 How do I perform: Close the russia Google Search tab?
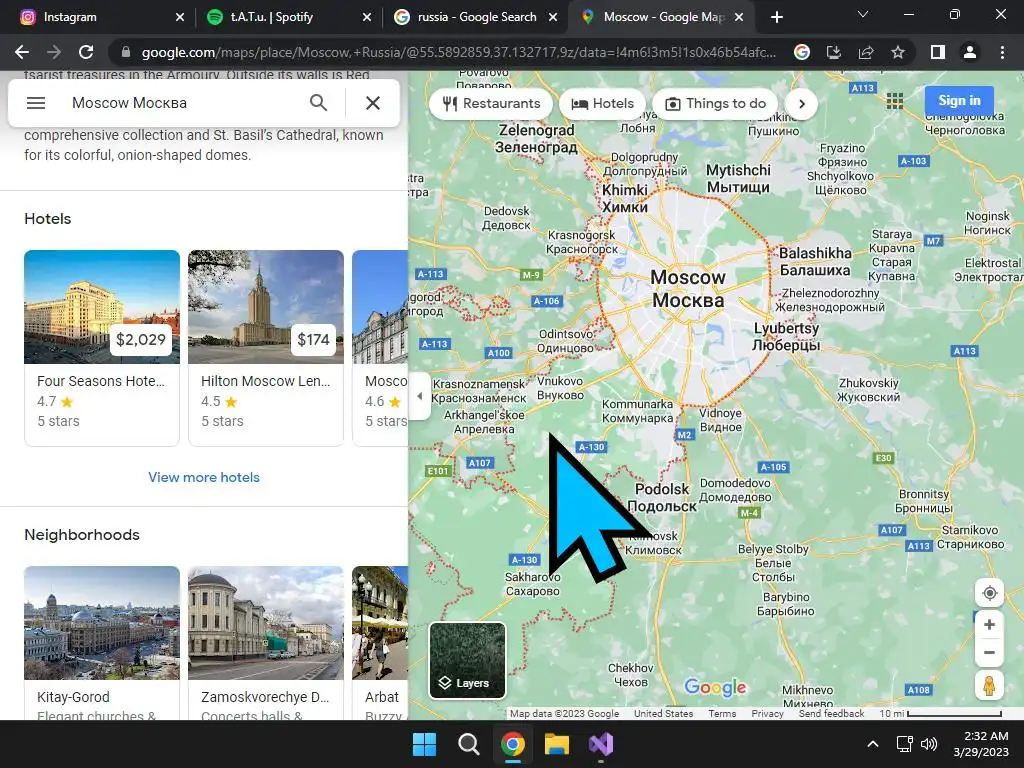point(553,17)
